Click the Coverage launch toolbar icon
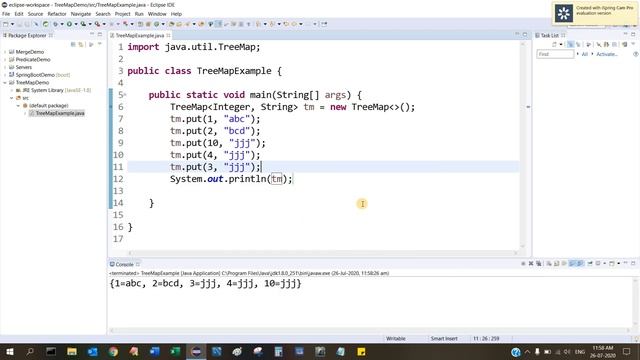Viewport: 640px width, 360px height. (x=83, y=24)
